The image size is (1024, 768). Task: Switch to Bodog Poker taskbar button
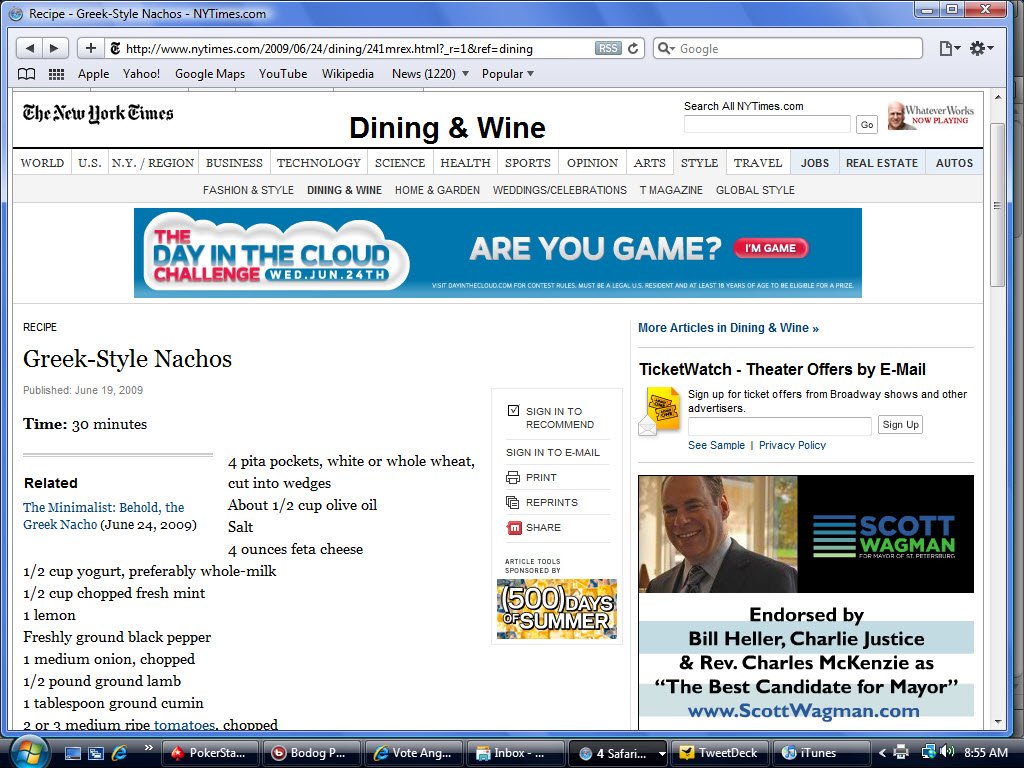(x=311, y=753)
